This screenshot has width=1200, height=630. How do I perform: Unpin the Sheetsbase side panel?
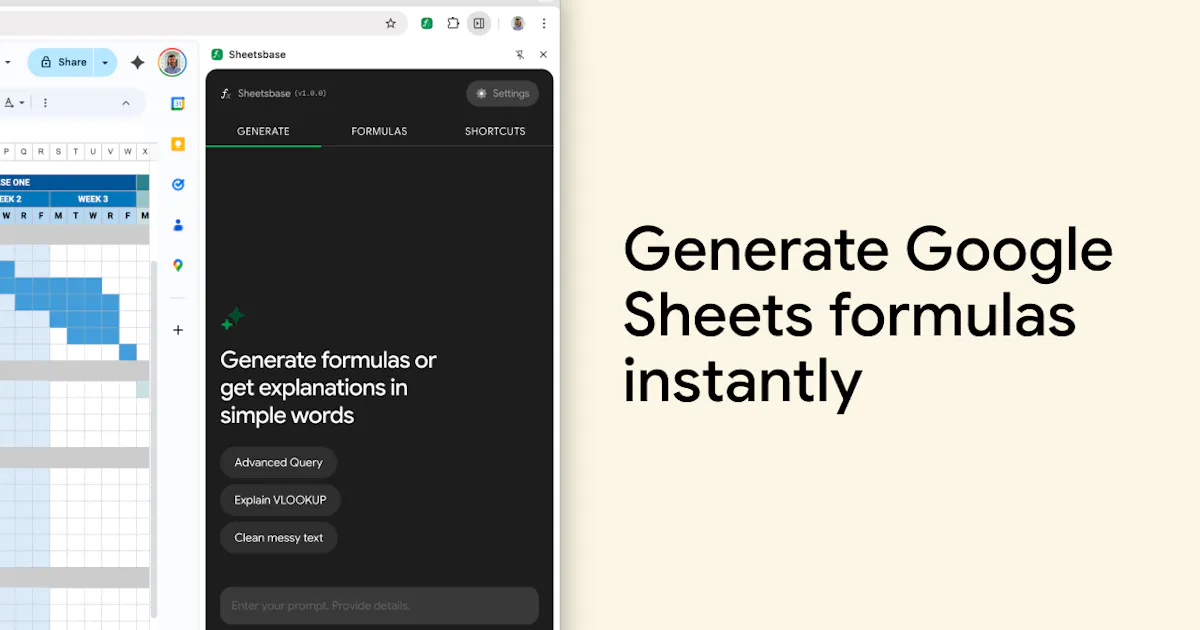point(519,55)
